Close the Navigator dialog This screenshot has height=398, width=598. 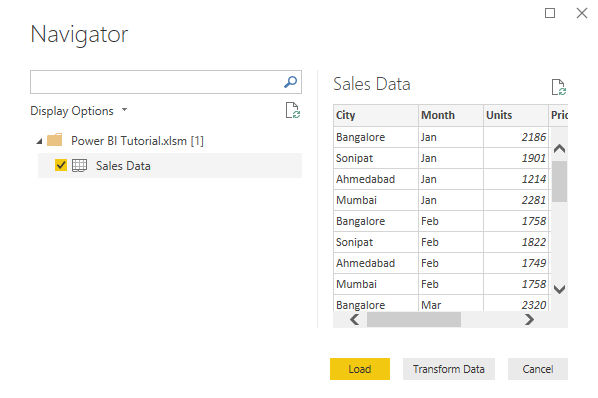582,13
